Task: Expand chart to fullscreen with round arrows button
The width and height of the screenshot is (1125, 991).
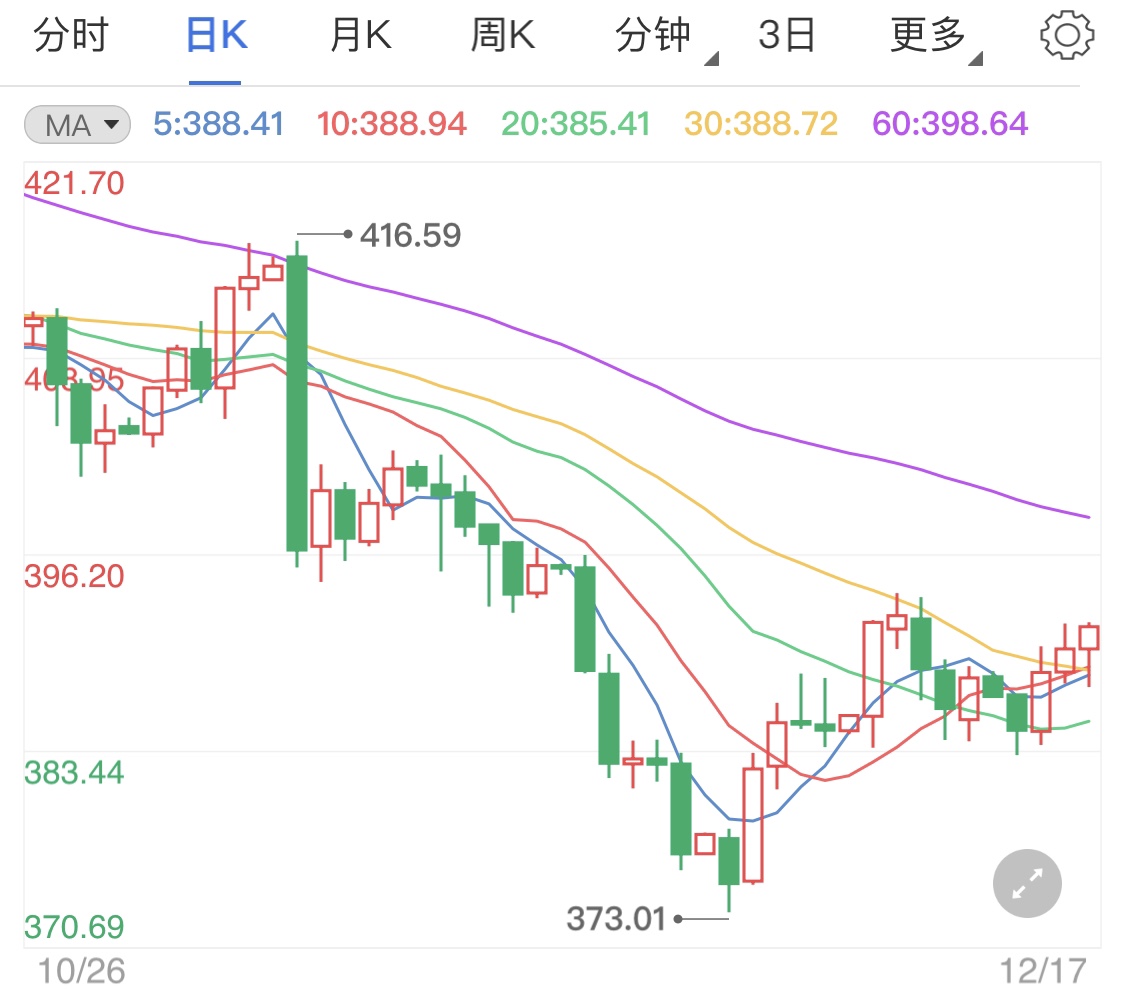Action: tap(1027, 883)
